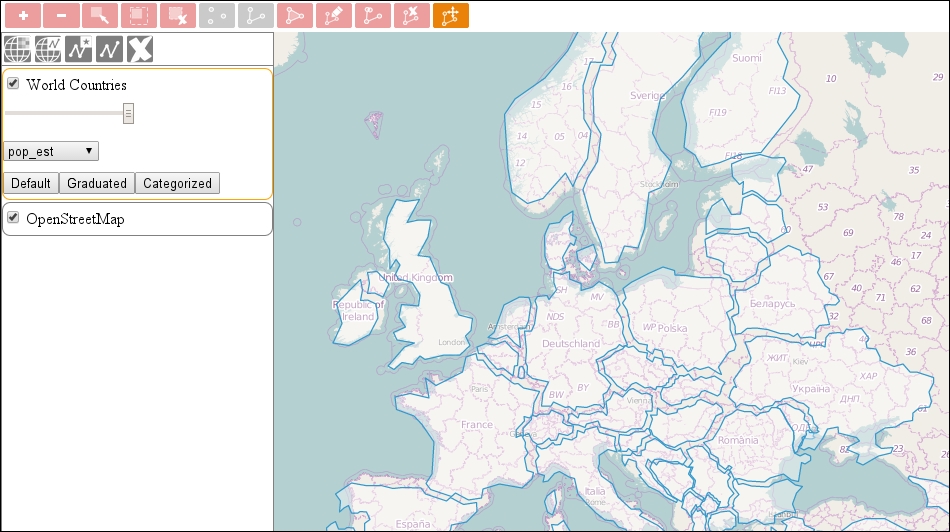
Task: Click the add vector layer globe icon
Action: (48, 49)
